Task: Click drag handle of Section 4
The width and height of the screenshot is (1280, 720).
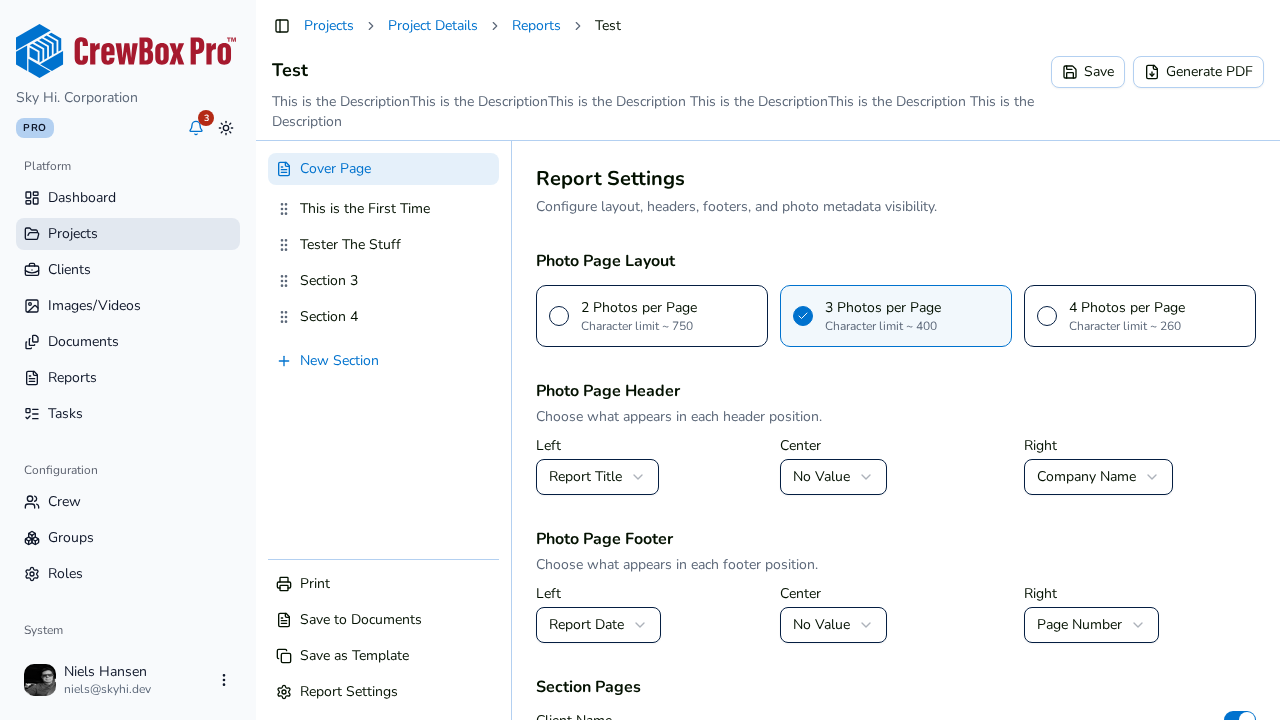Action: point(284,317)
